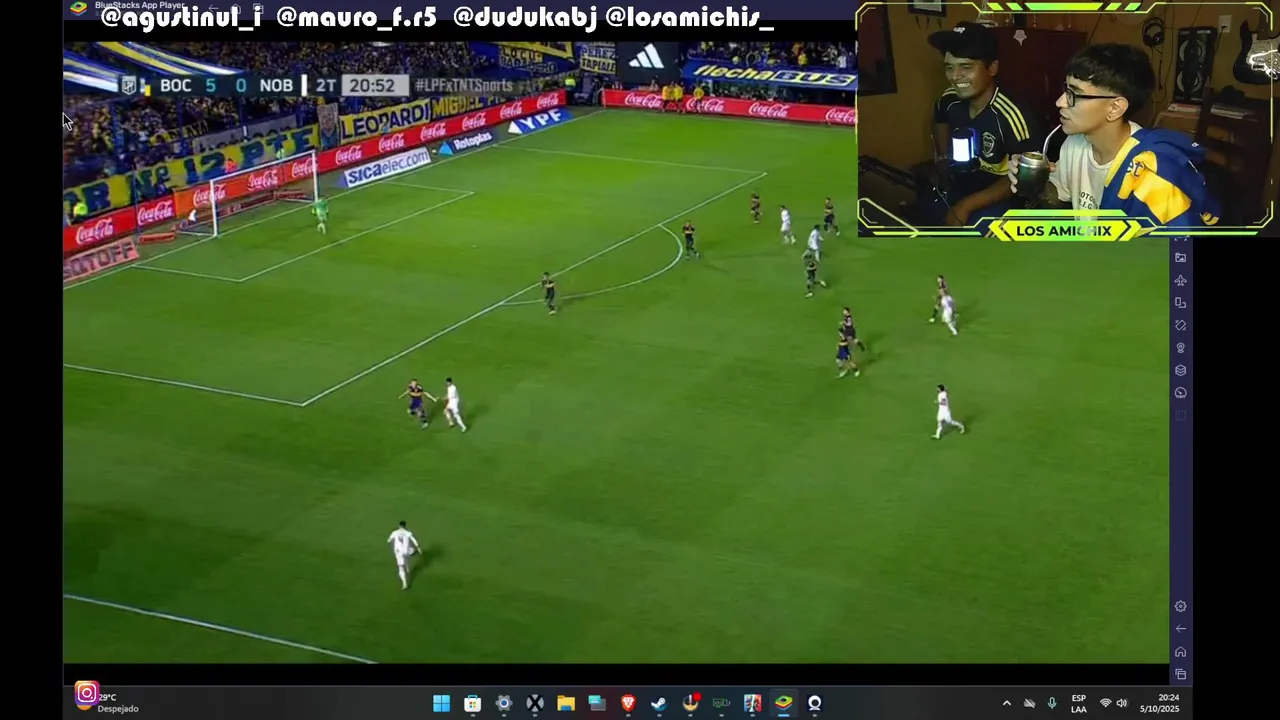Screen dimensions: 1280x720
Task: Open Steam from taskbar
Action: pos(659,703)
